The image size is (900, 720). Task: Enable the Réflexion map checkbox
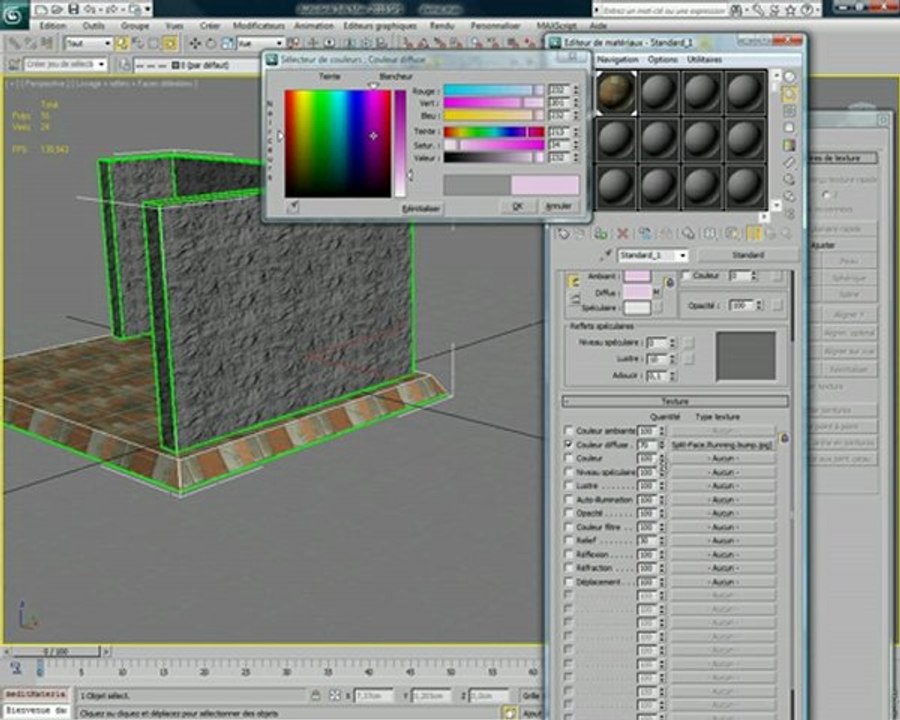coord(568,555)
